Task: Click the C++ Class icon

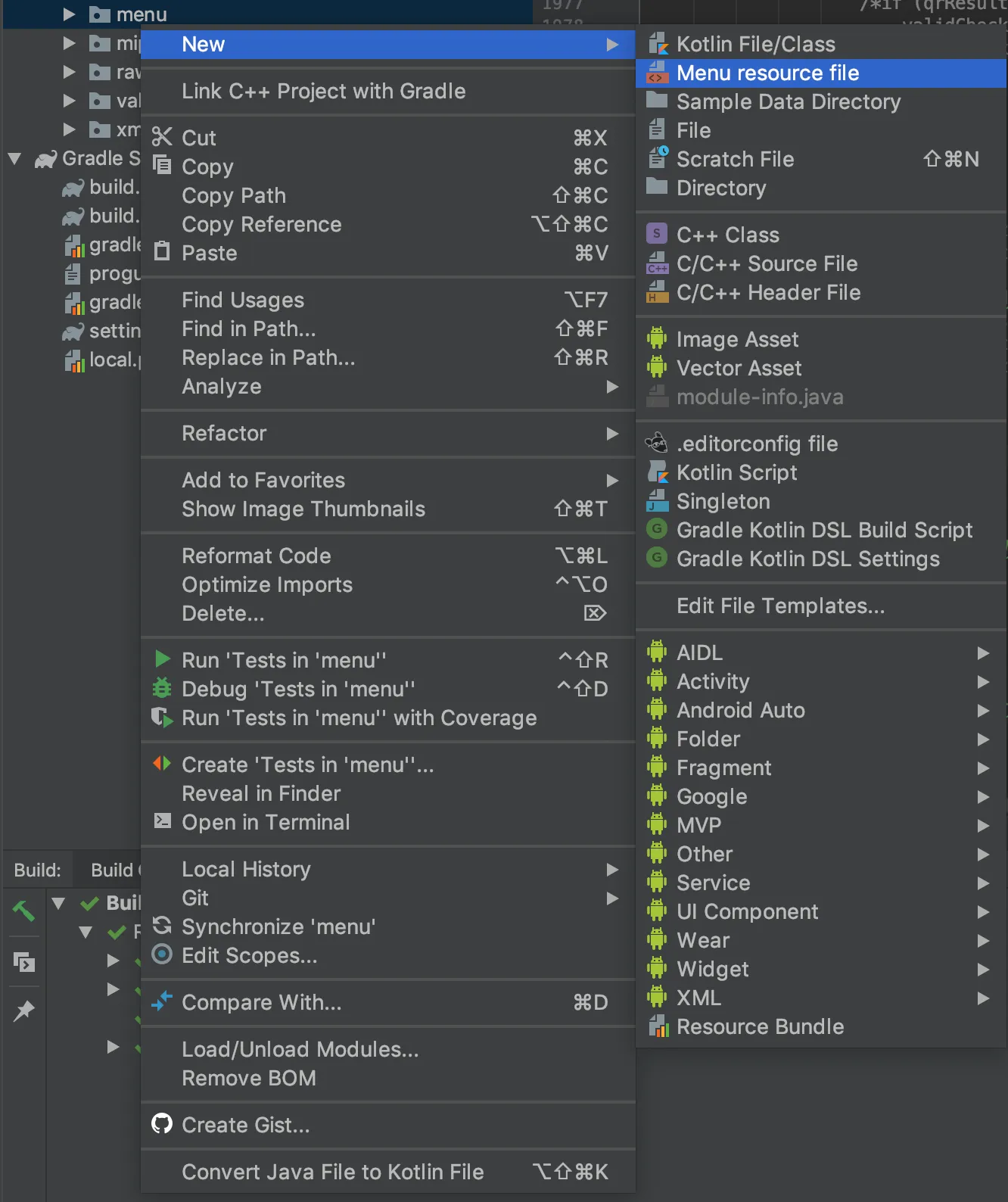Action: [657, 235]
